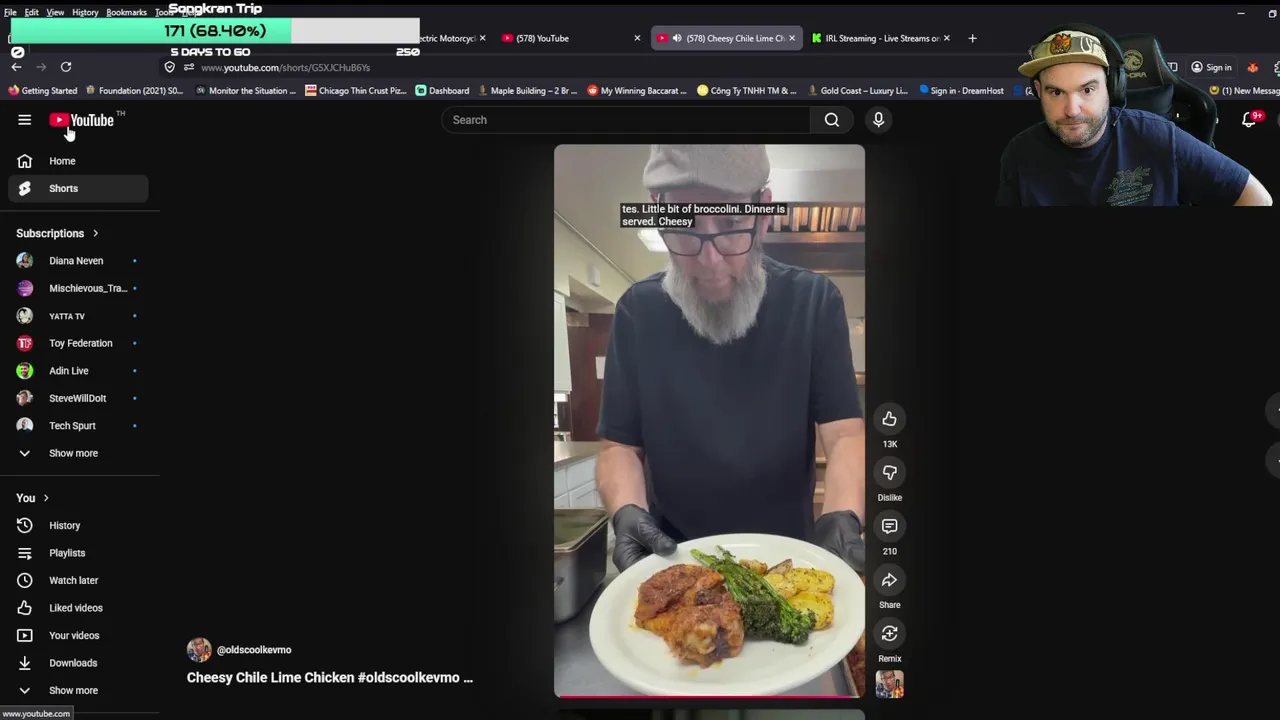Viewport: 1280px width, 720px height.
Task: Open the History menu in menu bar
Action: [85, 12]
